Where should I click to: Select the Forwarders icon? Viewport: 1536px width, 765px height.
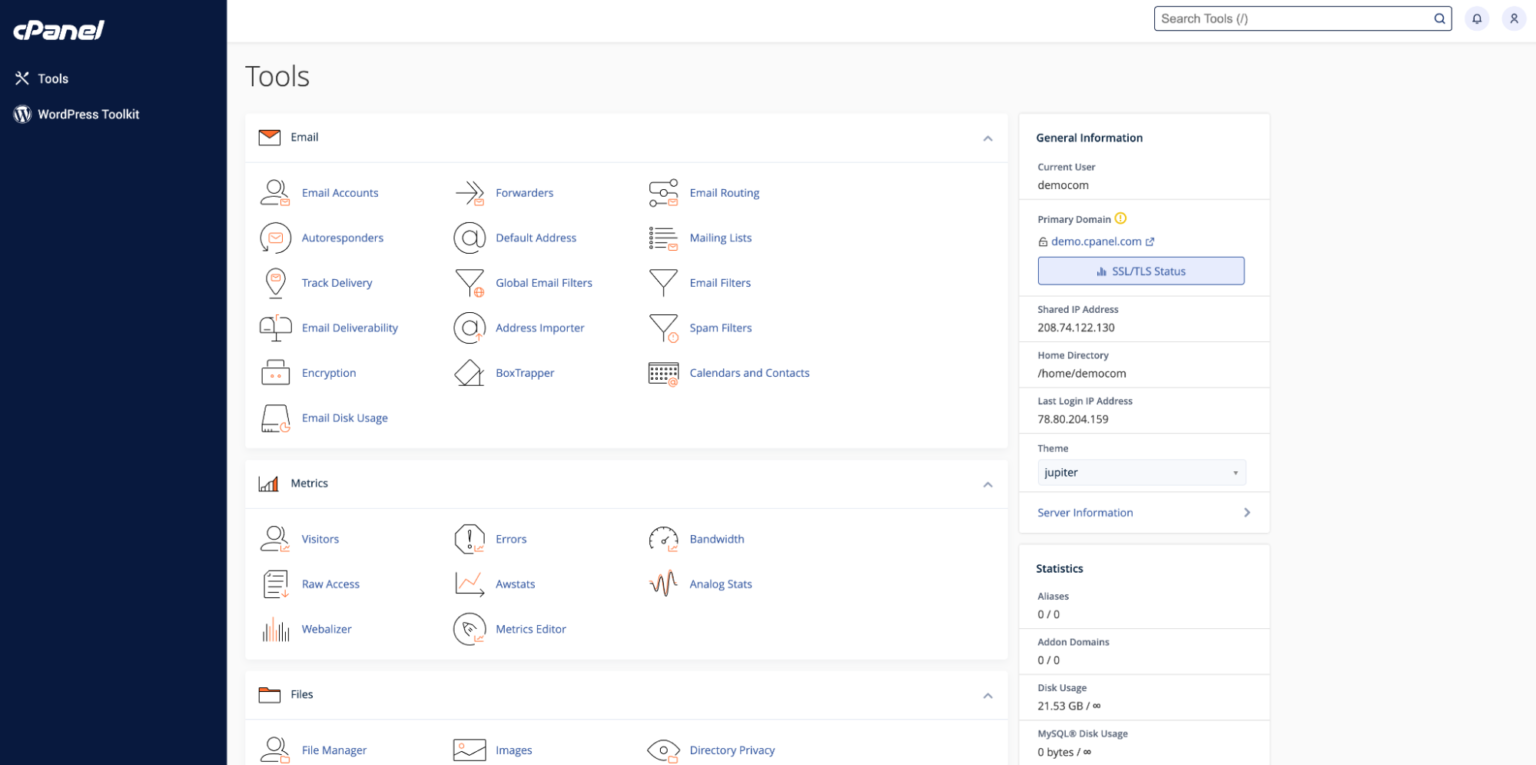469,192
